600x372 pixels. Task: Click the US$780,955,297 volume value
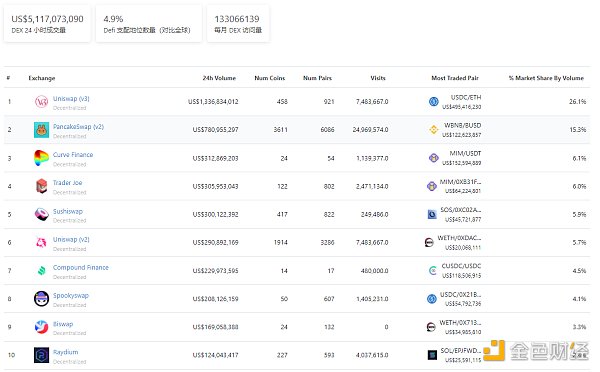(x=215, y=130)
